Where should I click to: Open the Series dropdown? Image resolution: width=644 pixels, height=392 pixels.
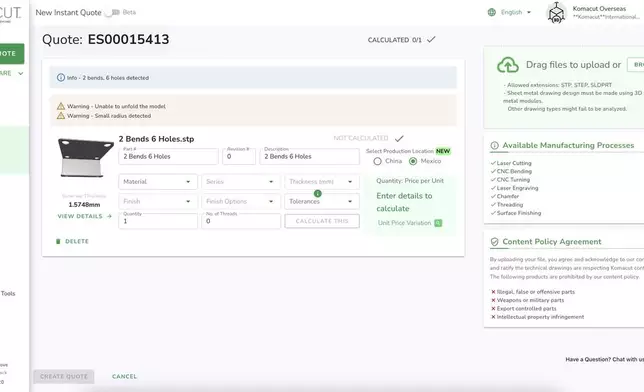241,182
